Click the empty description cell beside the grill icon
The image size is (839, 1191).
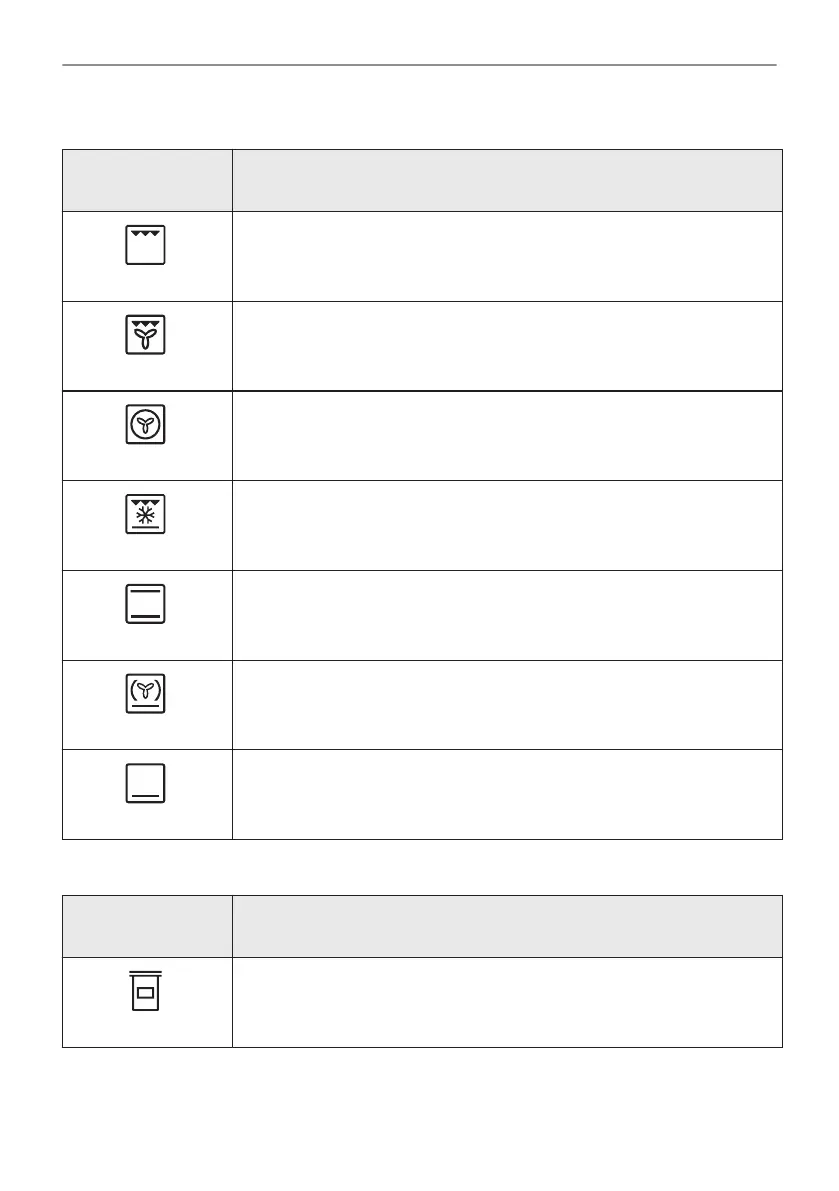pos(507,256)
